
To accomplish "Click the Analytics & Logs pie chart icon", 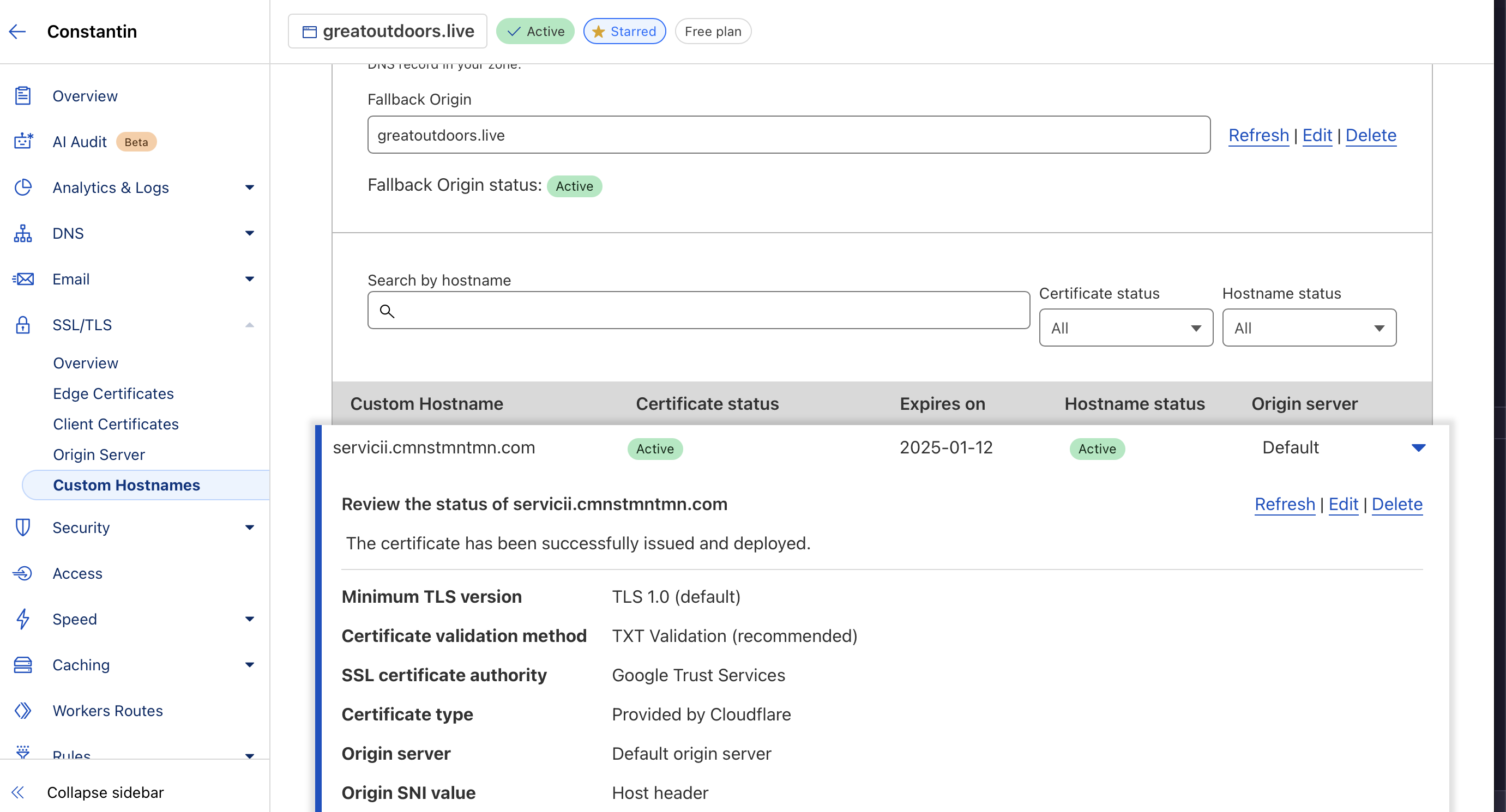I will point(23,187).
